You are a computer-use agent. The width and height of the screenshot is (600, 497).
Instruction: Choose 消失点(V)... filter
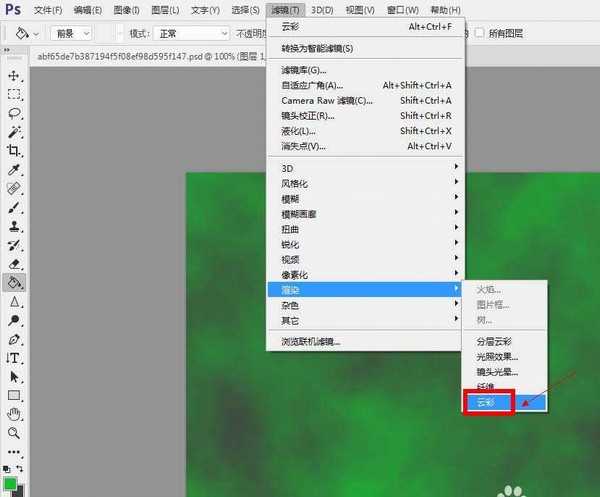click(365, 146)
